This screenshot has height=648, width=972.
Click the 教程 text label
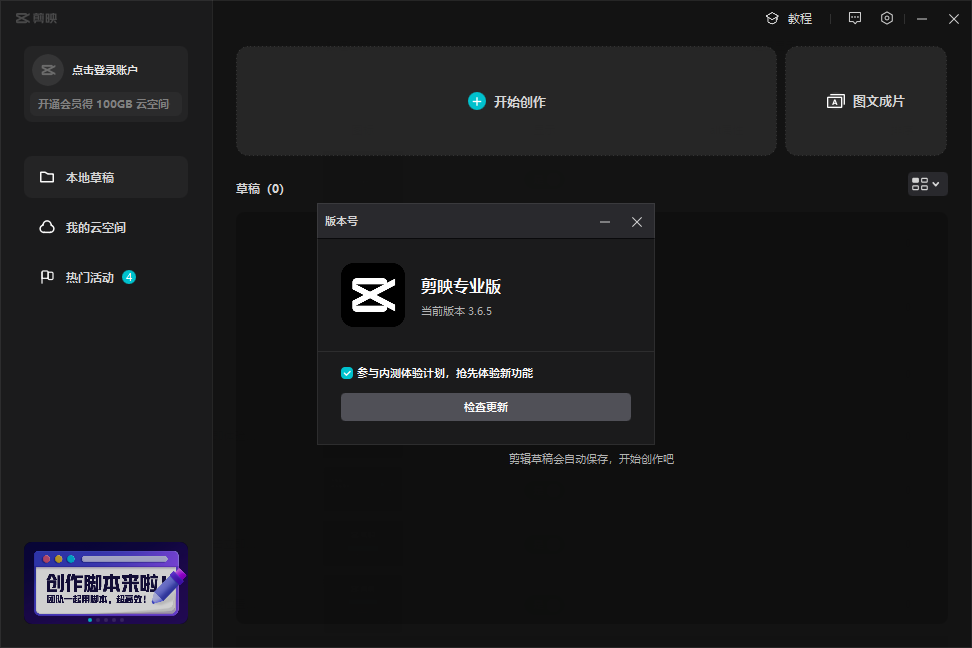[800, 19]
